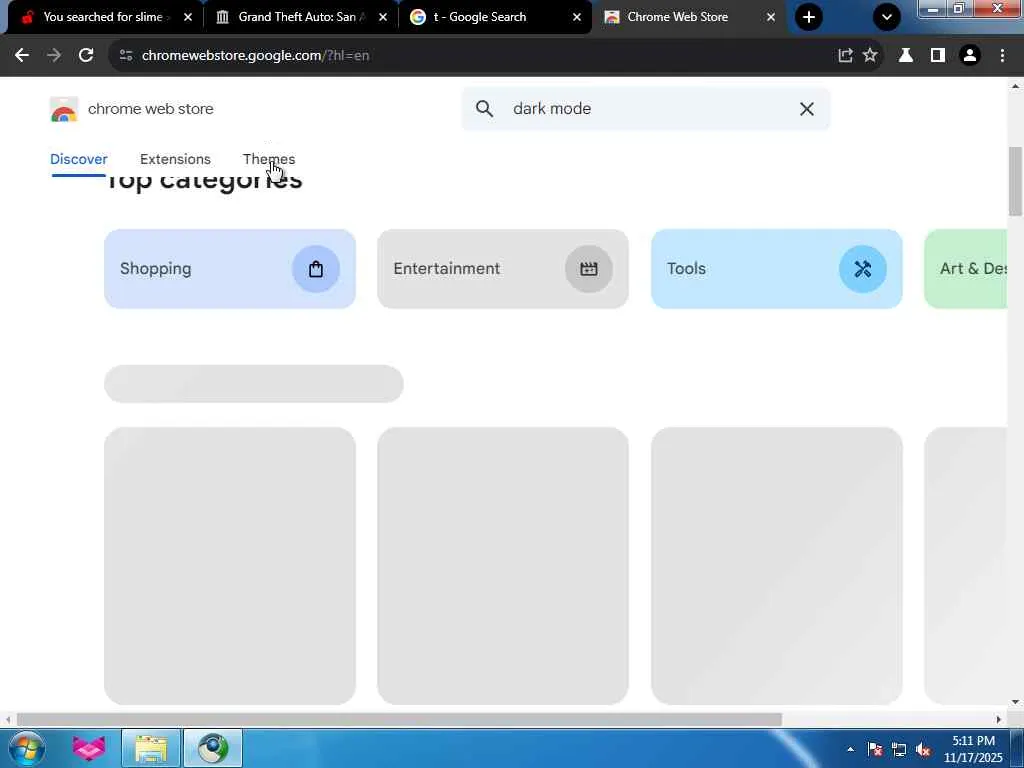Open the Art & Design category card

(x=966, y=269)
